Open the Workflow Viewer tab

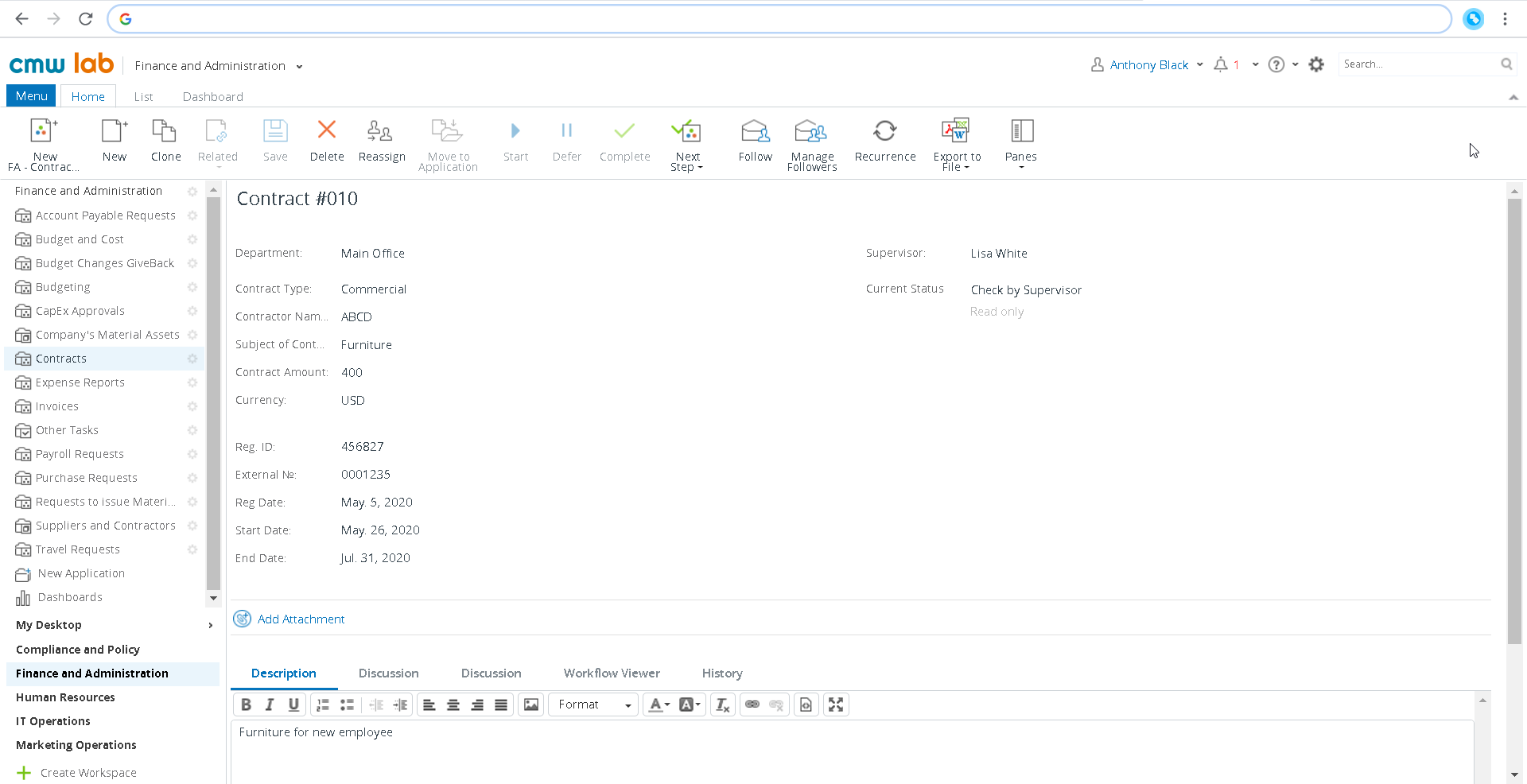click(612, 673)
